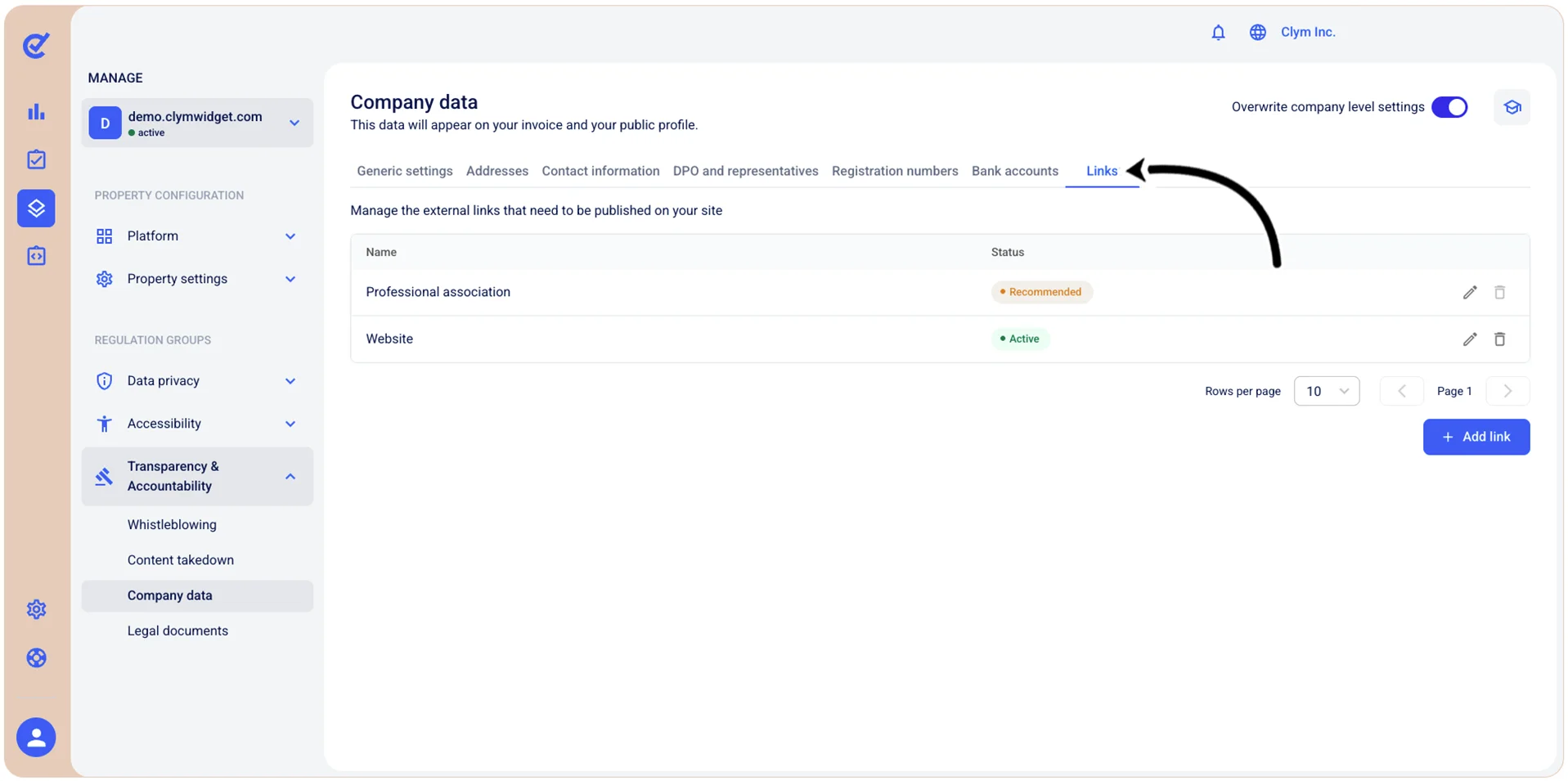Expand the Data privacy group
The image size is (1568, 781).
197,381
